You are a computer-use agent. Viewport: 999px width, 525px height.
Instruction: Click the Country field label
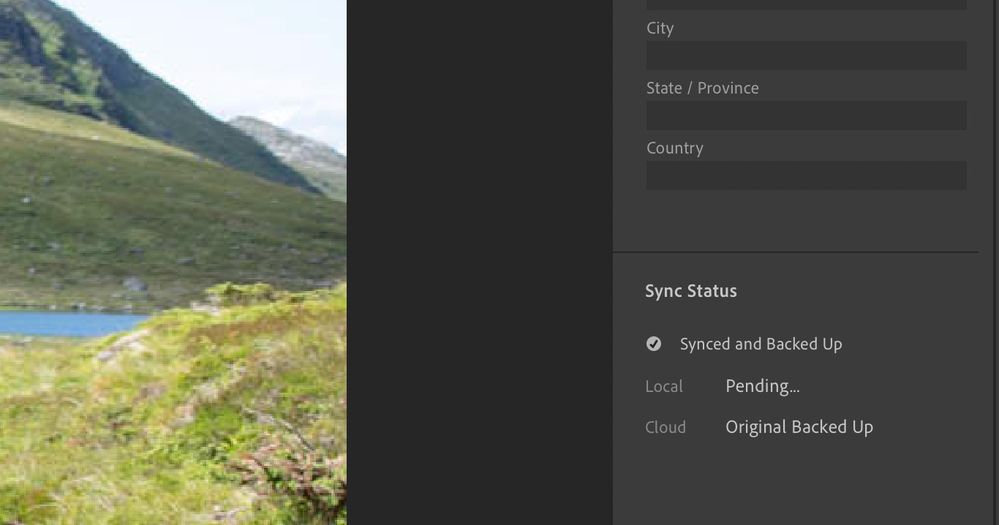point(675,148)
